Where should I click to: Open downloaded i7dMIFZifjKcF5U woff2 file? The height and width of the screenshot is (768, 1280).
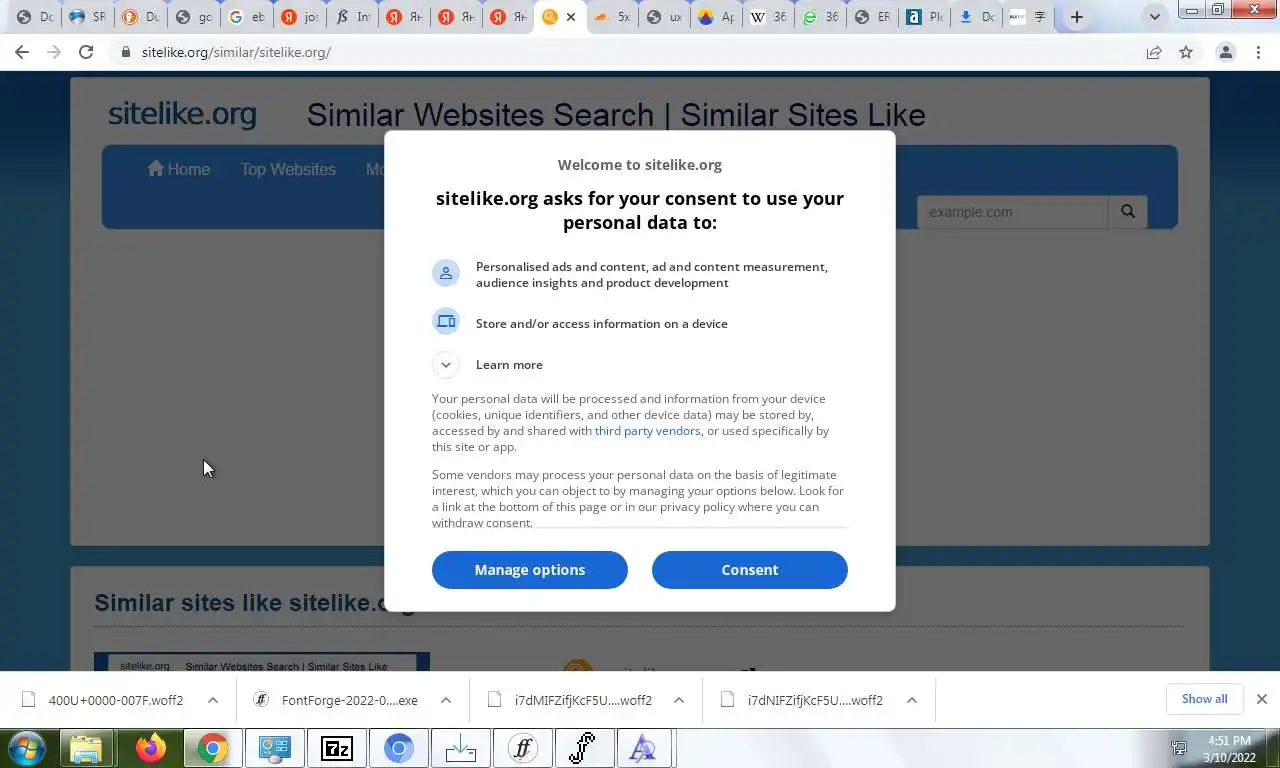[x=570, y=700]
